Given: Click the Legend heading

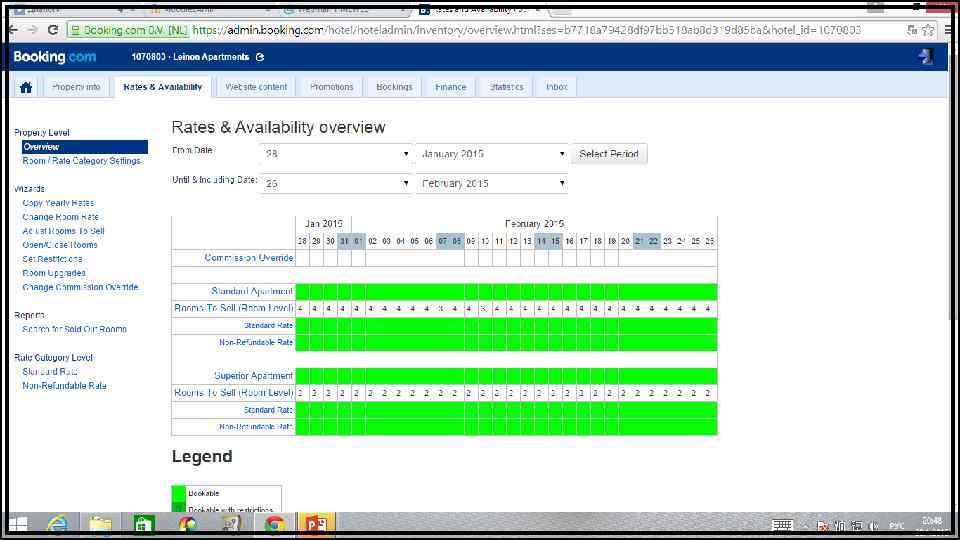Looking at the screenshot, I should (202, 457).
